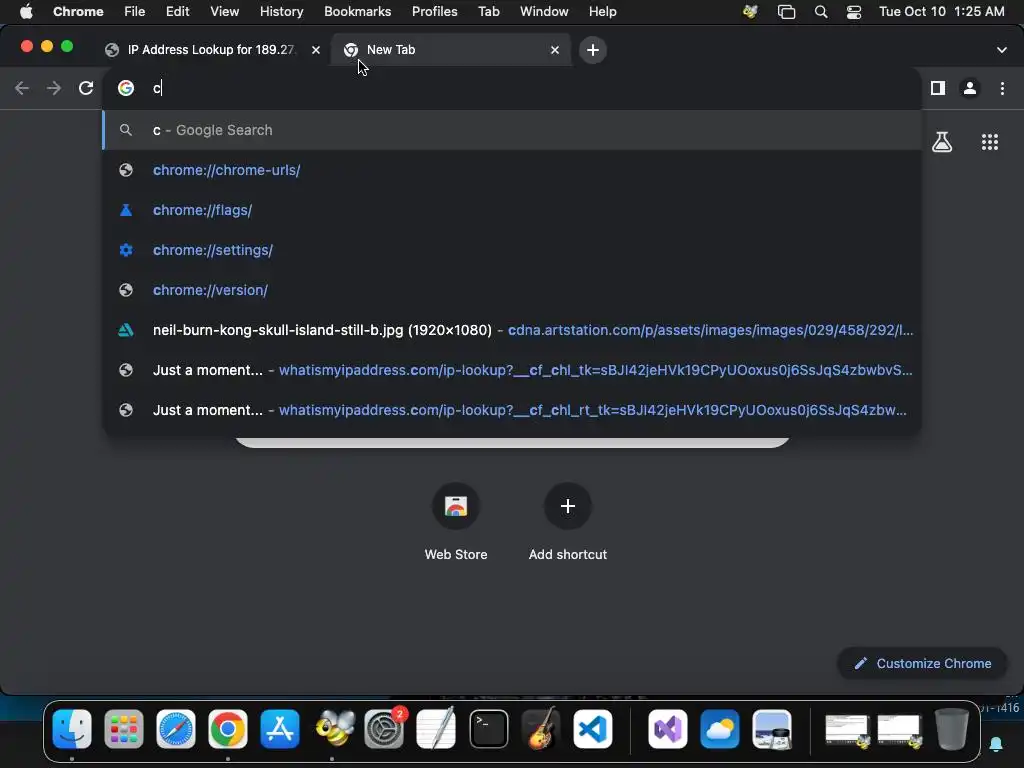Screen dimensions: 1024x768
Task: Open the Window menu
Action: pos(544,12)
